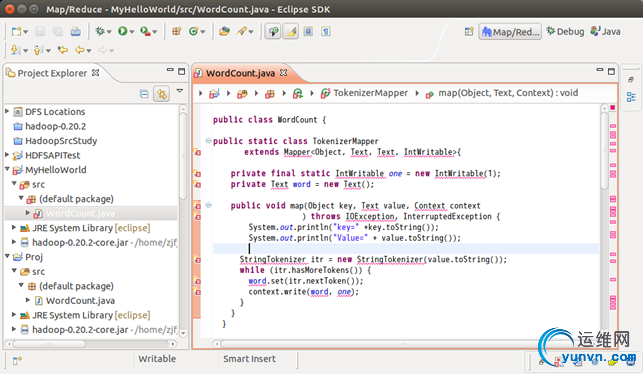Switch to the Java perspective

pyautogui.click(x=605, y=32)
